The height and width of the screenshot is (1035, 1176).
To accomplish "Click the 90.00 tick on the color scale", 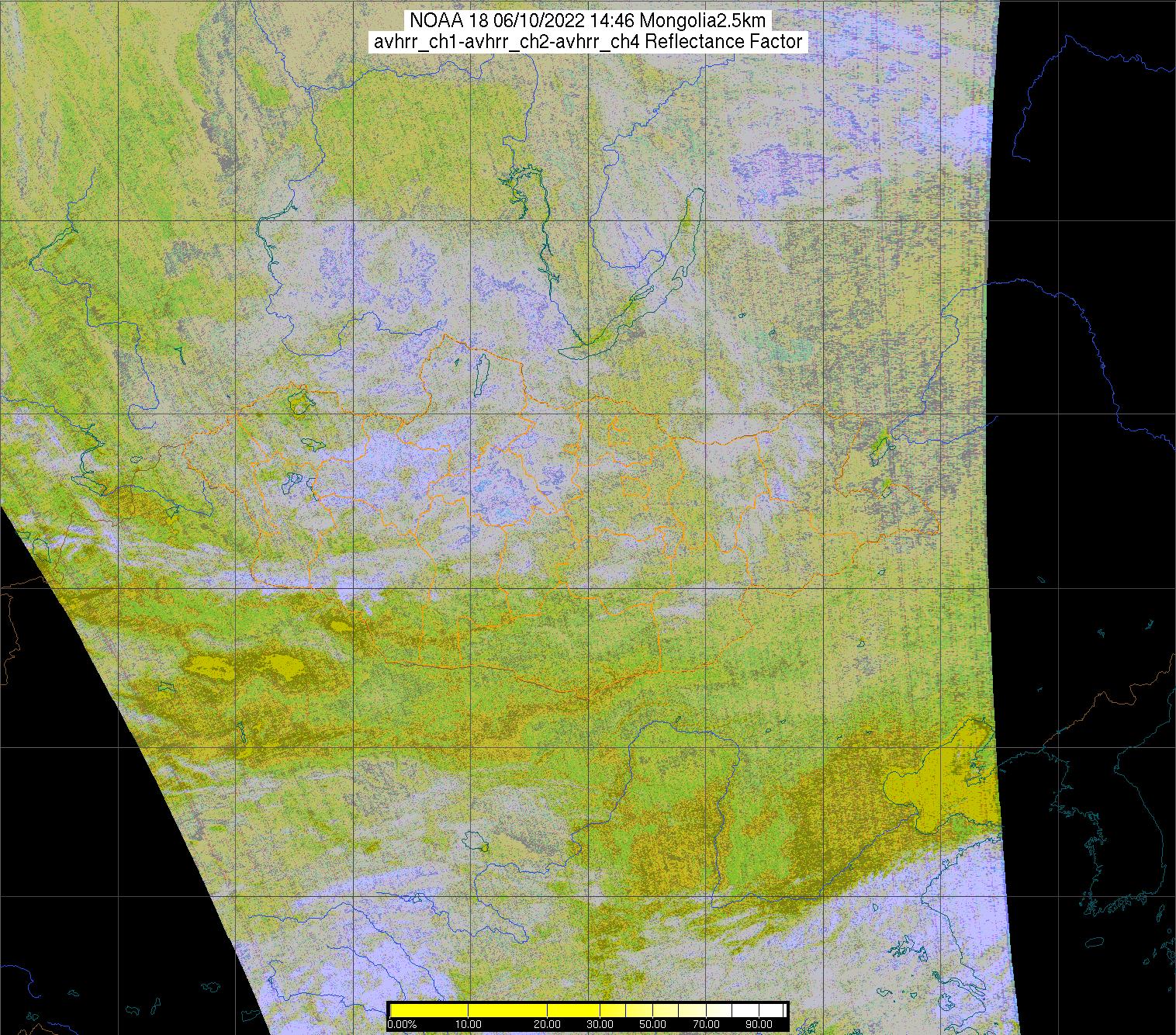I will tap(760, 1024).
